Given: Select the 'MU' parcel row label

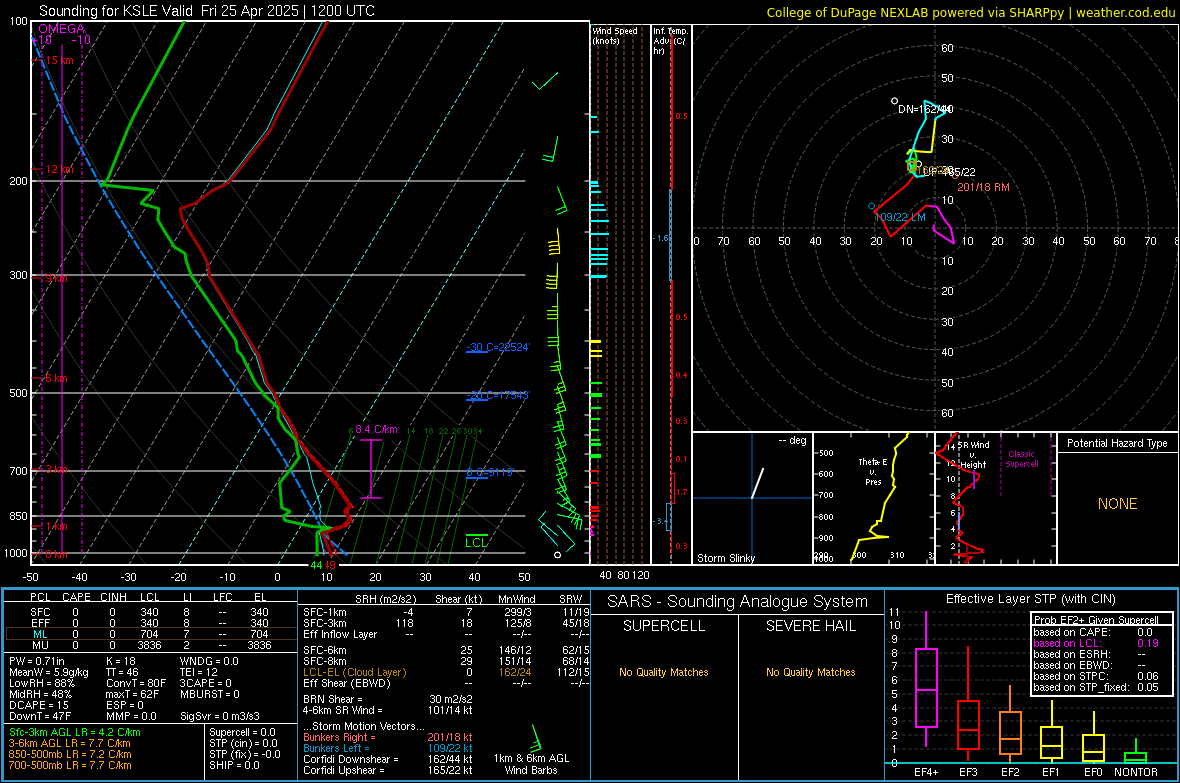Looking at the screenshot, I should tap(40, 645).
